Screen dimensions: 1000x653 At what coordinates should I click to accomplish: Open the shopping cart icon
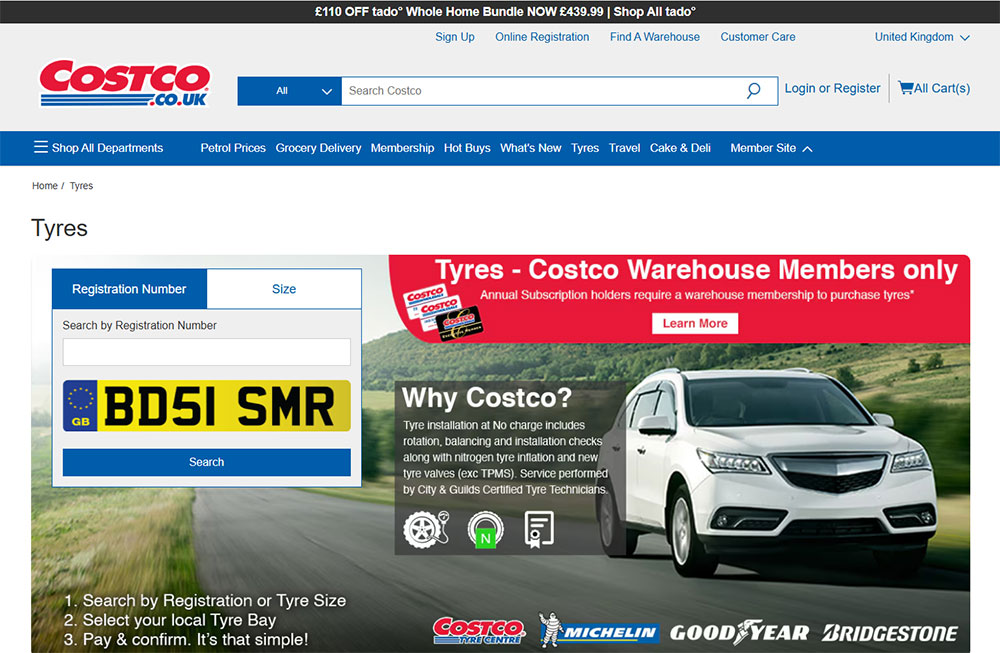point(906,88)
